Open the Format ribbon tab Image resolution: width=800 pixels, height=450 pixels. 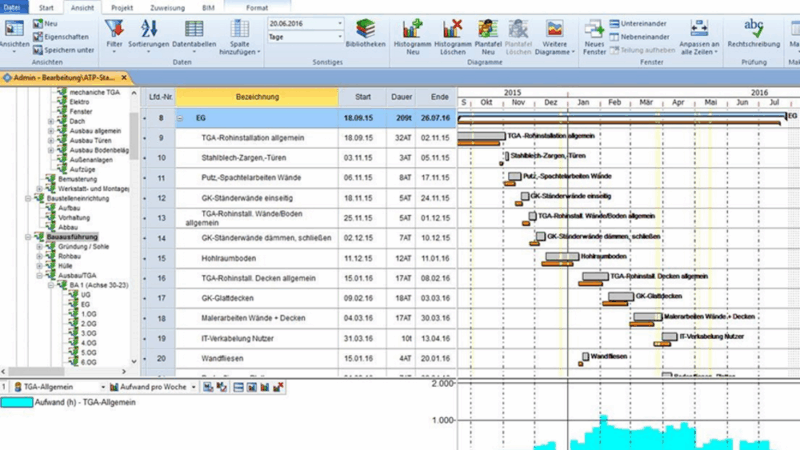[257, 8]
